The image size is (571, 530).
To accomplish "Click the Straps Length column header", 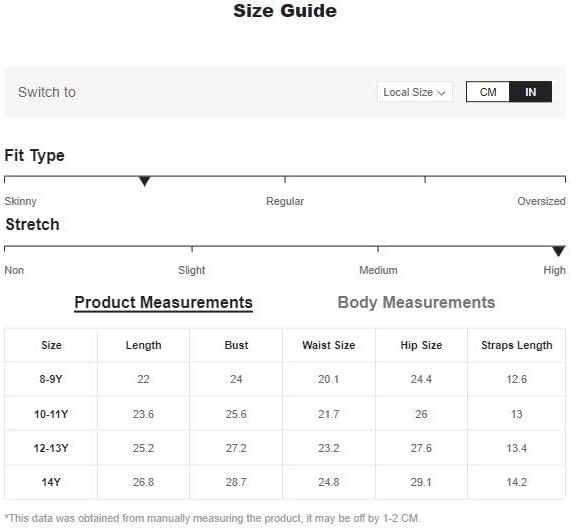I will (517, 345).
